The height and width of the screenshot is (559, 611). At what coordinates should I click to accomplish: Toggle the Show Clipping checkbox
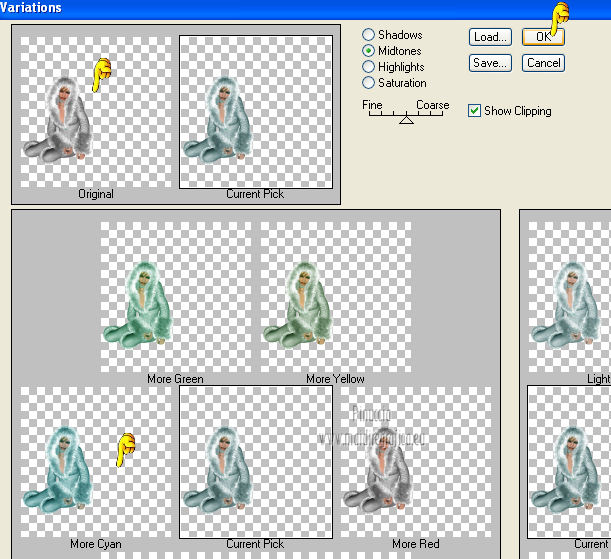pyautogui.click(x=474, y=111)
